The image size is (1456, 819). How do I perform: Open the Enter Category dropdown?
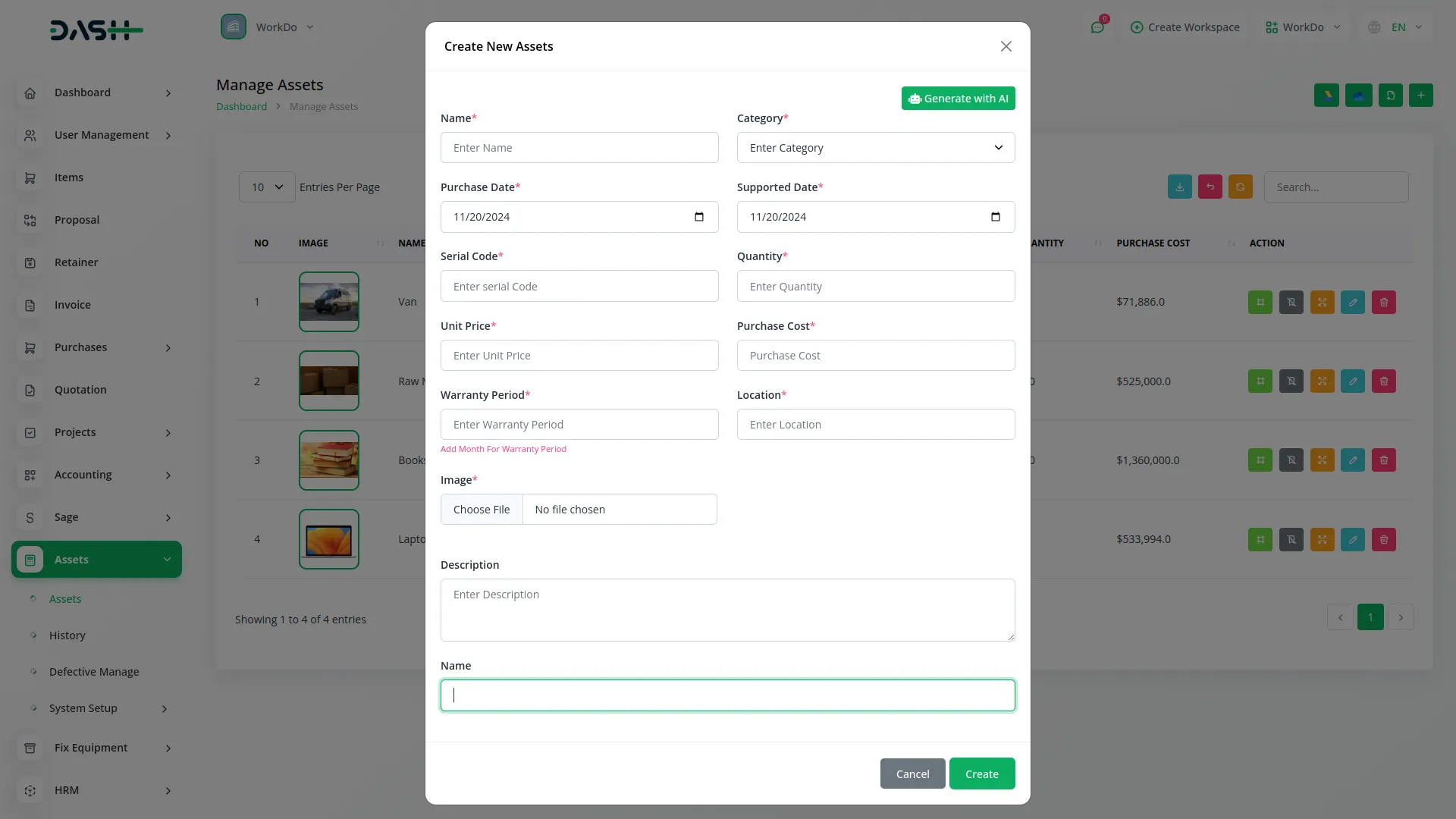(x=875, y=148)
